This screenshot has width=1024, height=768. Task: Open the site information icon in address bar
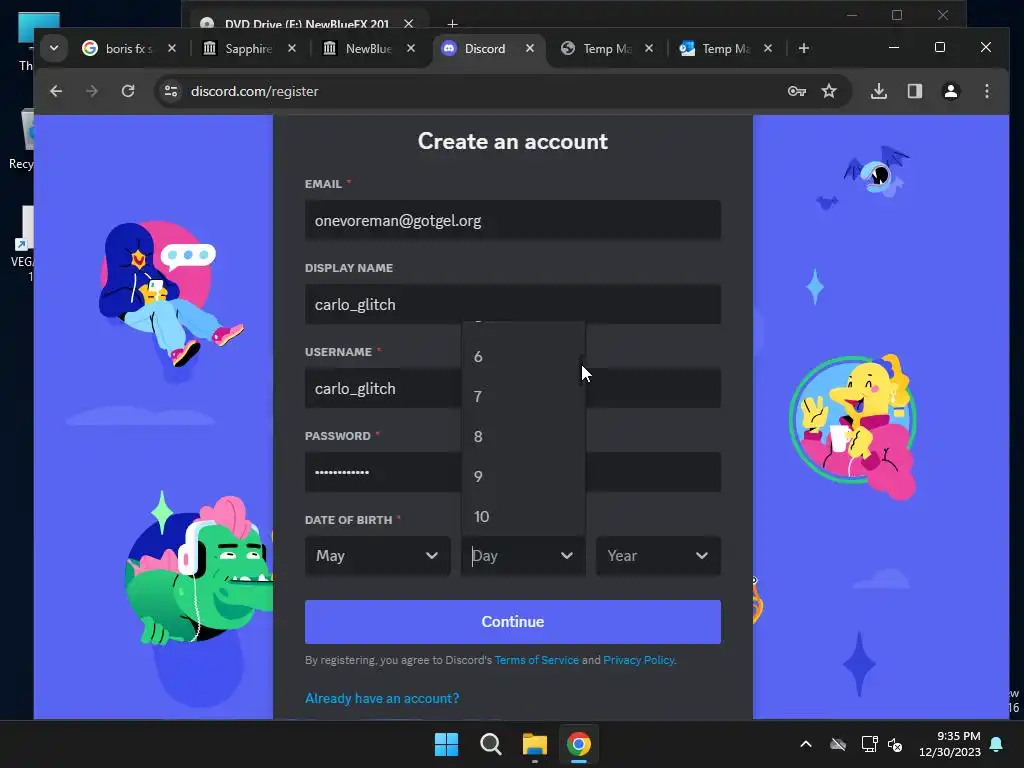[x=171, y=91]
